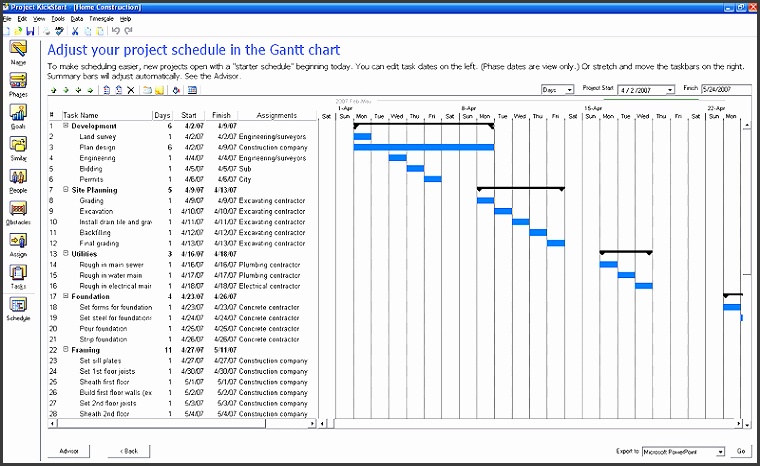Collapse the Site Planning phase
760x466 pixels.
click(66, 190)
